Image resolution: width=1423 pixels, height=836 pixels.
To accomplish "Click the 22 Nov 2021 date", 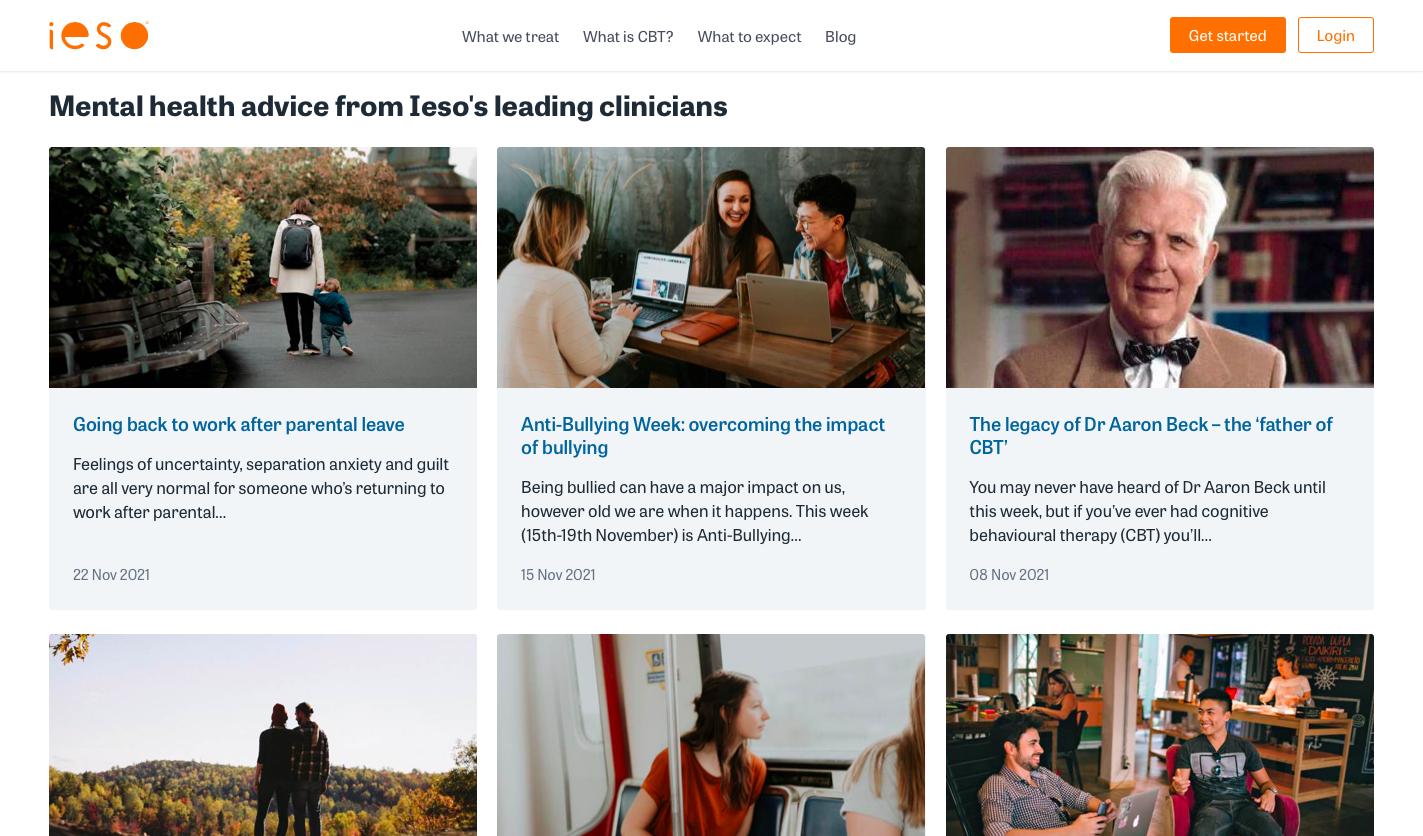I will point(111,575).
